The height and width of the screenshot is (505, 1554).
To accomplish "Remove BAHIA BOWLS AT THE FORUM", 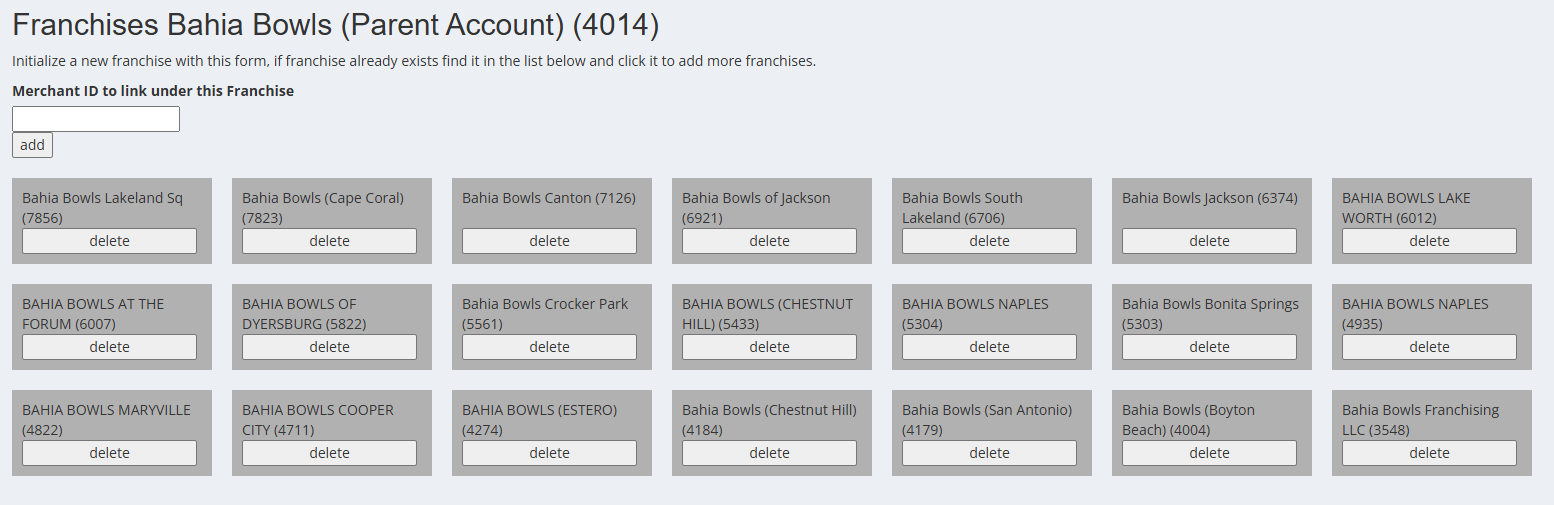I will tap(109, 347).
